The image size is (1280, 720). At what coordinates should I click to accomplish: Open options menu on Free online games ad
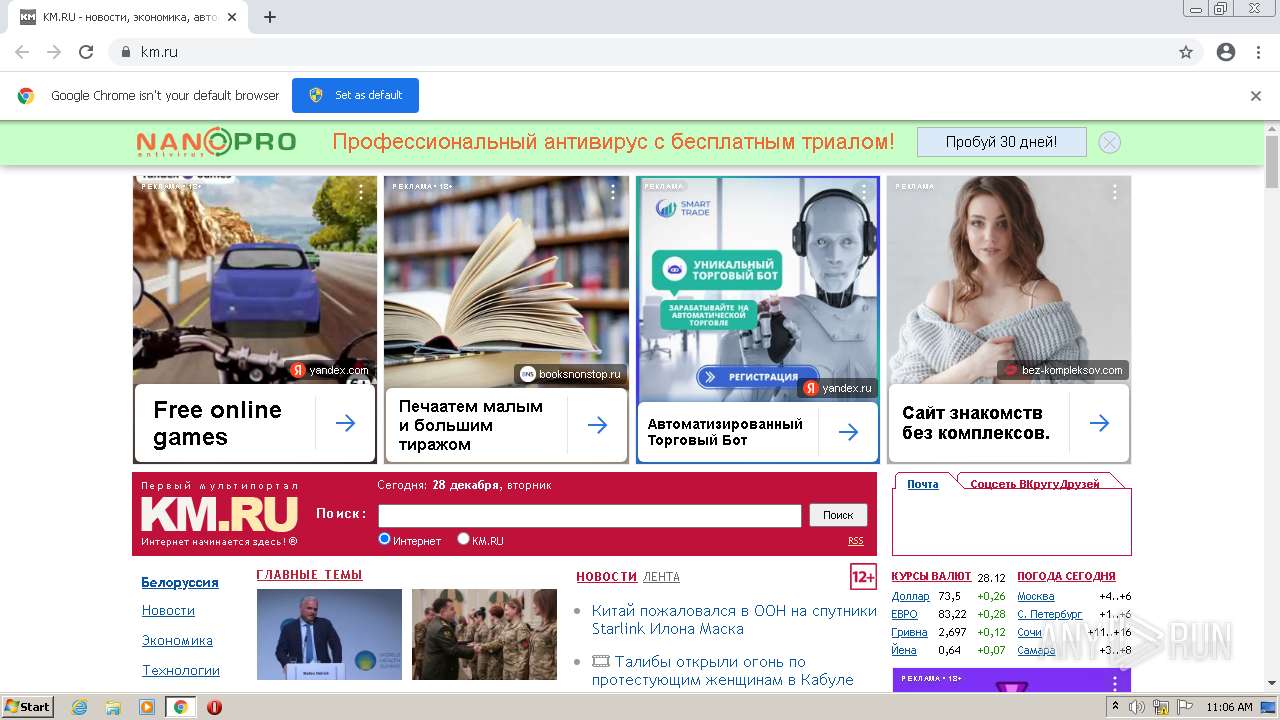tap(361, 192)
